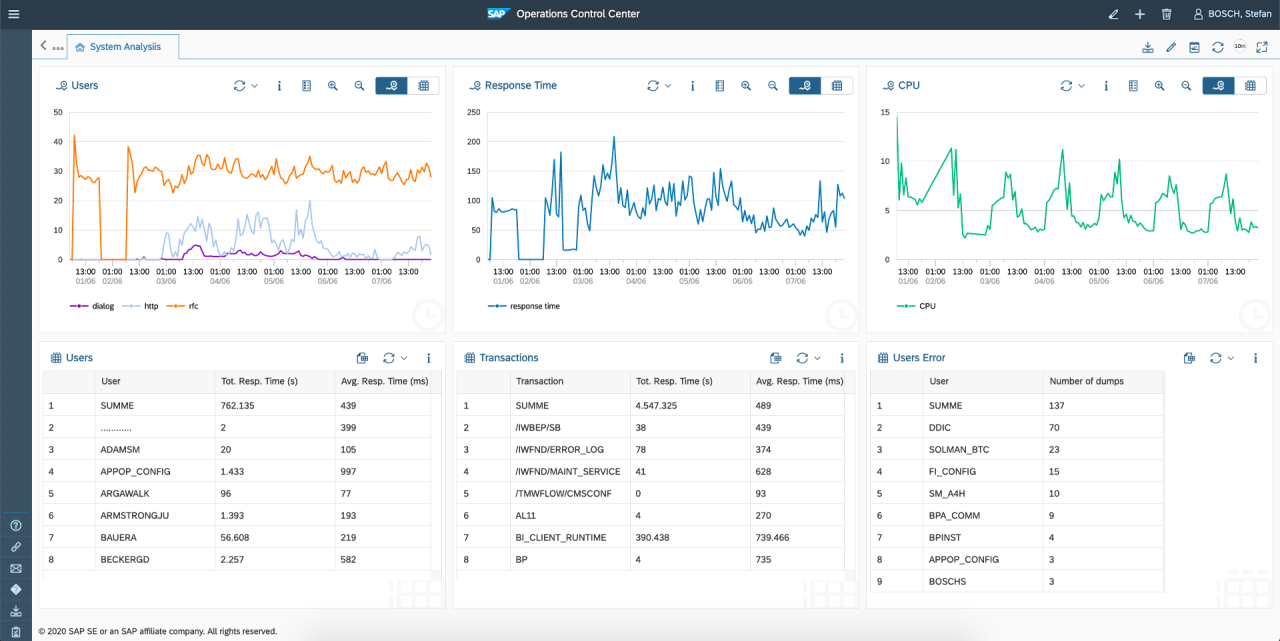Switch Response Time chart to table view
This screenshot has height=641, width=1280.
point(837,86)
